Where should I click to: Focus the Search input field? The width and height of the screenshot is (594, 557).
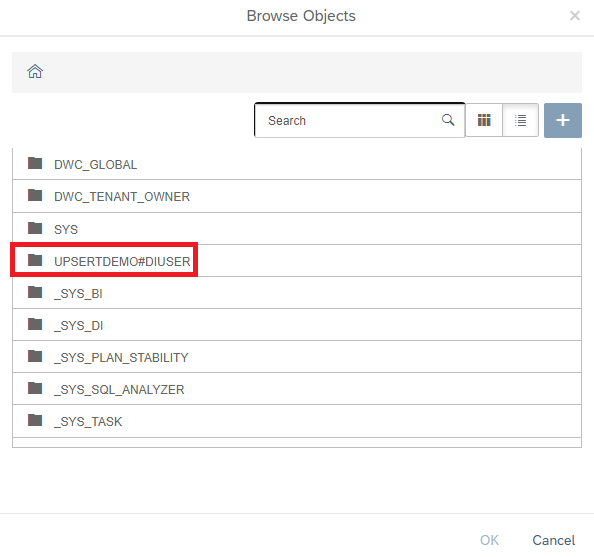click(x=359, y=120)
